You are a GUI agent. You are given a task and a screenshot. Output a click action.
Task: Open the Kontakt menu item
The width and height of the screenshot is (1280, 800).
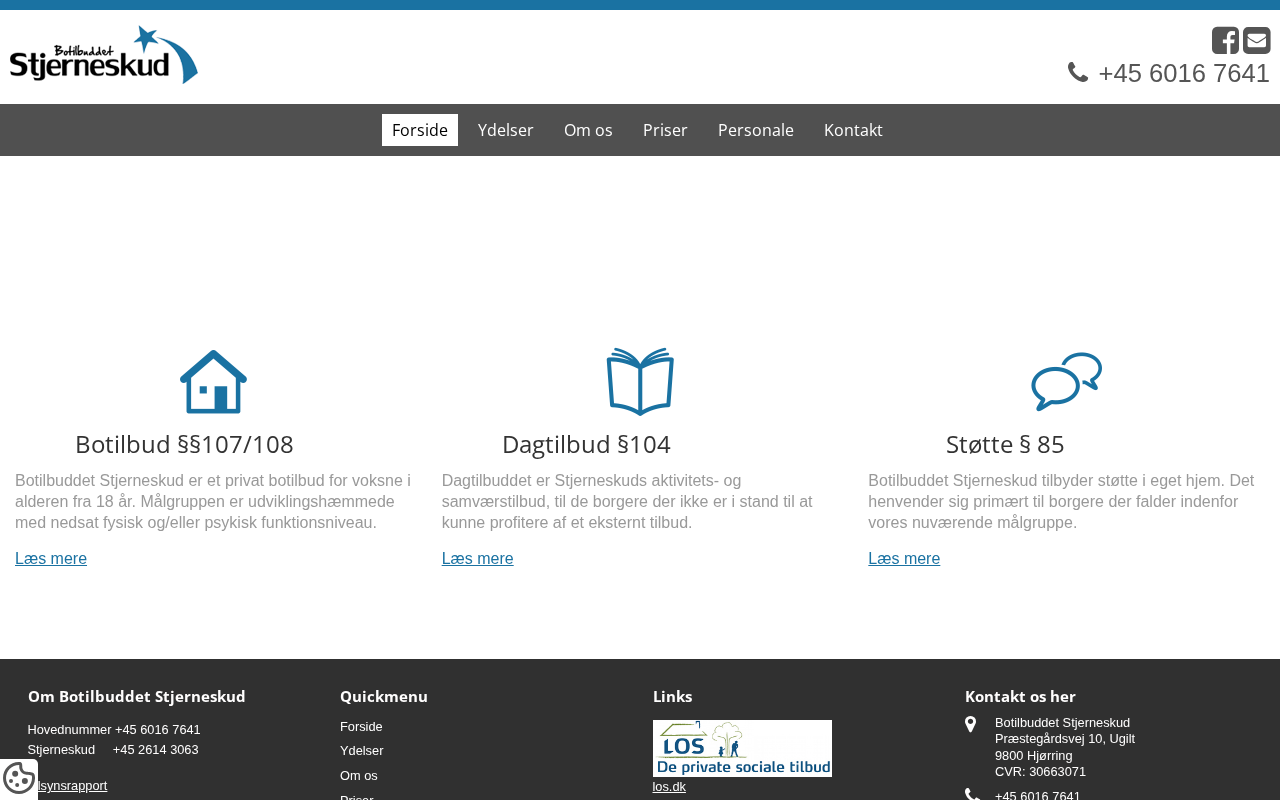(853, 130)
